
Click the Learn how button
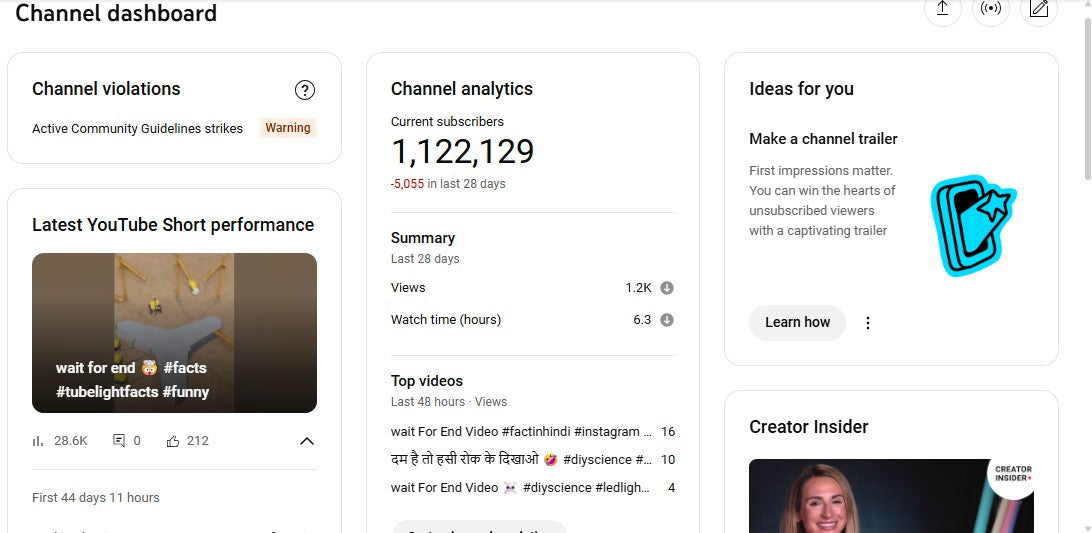click(797, 323)
